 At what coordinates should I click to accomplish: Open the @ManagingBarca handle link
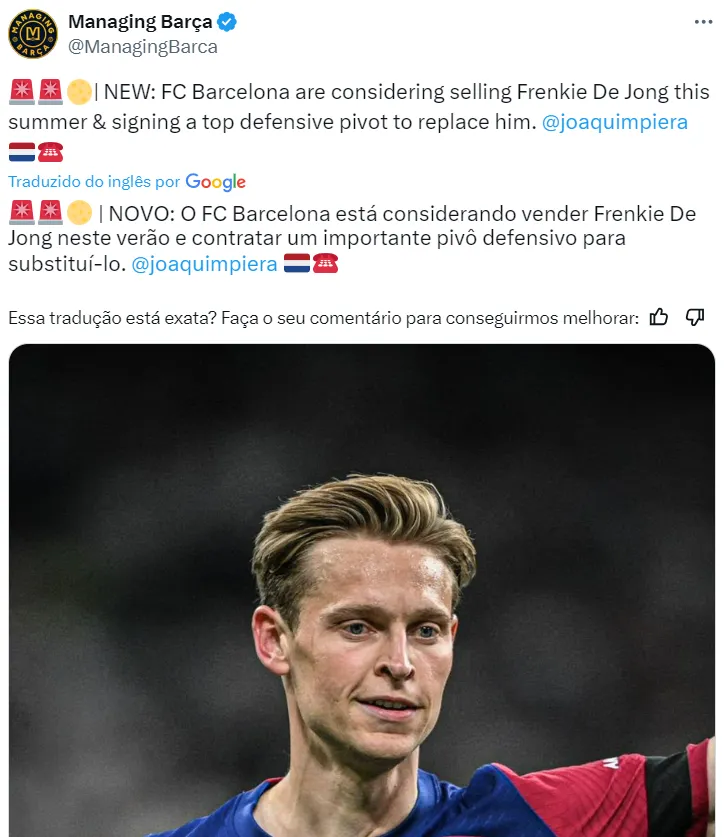142,47
